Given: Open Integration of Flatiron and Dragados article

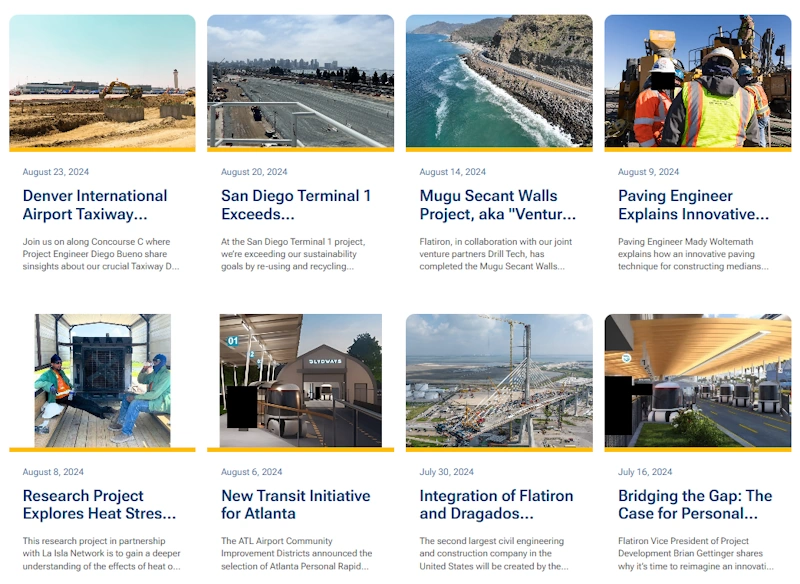Looking at the screenshot, I should click(x=496, y=504).
